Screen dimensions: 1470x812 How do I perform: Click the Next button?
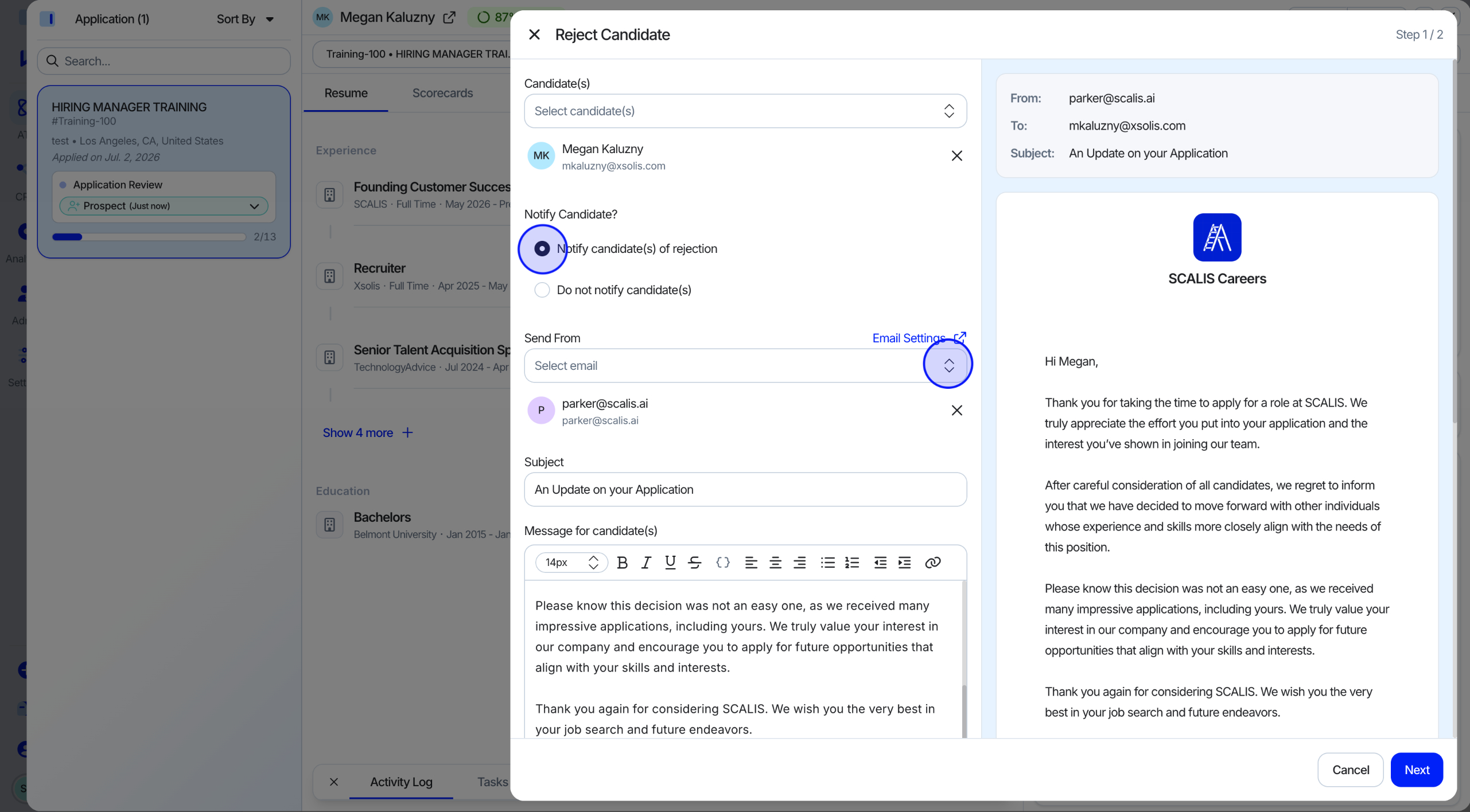coord(1417,770)
